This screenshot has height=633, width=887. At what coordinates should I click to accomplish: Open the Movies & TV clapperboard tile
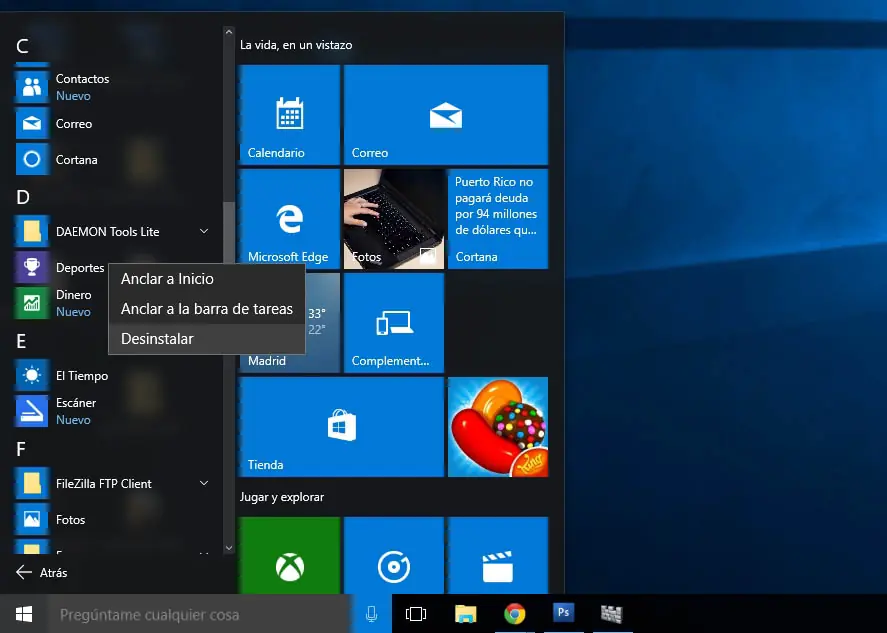[x=498, y=556]
